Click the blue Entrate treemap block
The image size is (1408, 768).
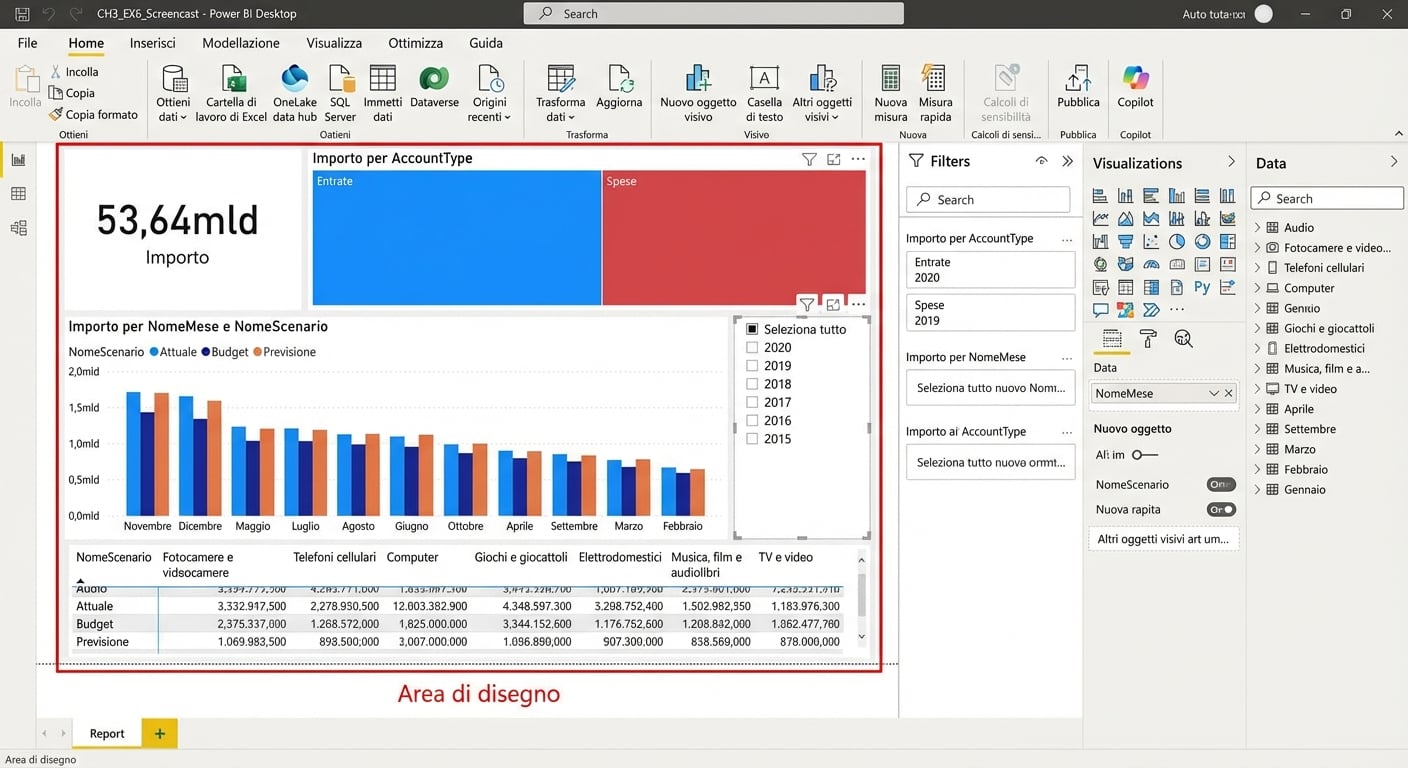(x=456, y=237)
